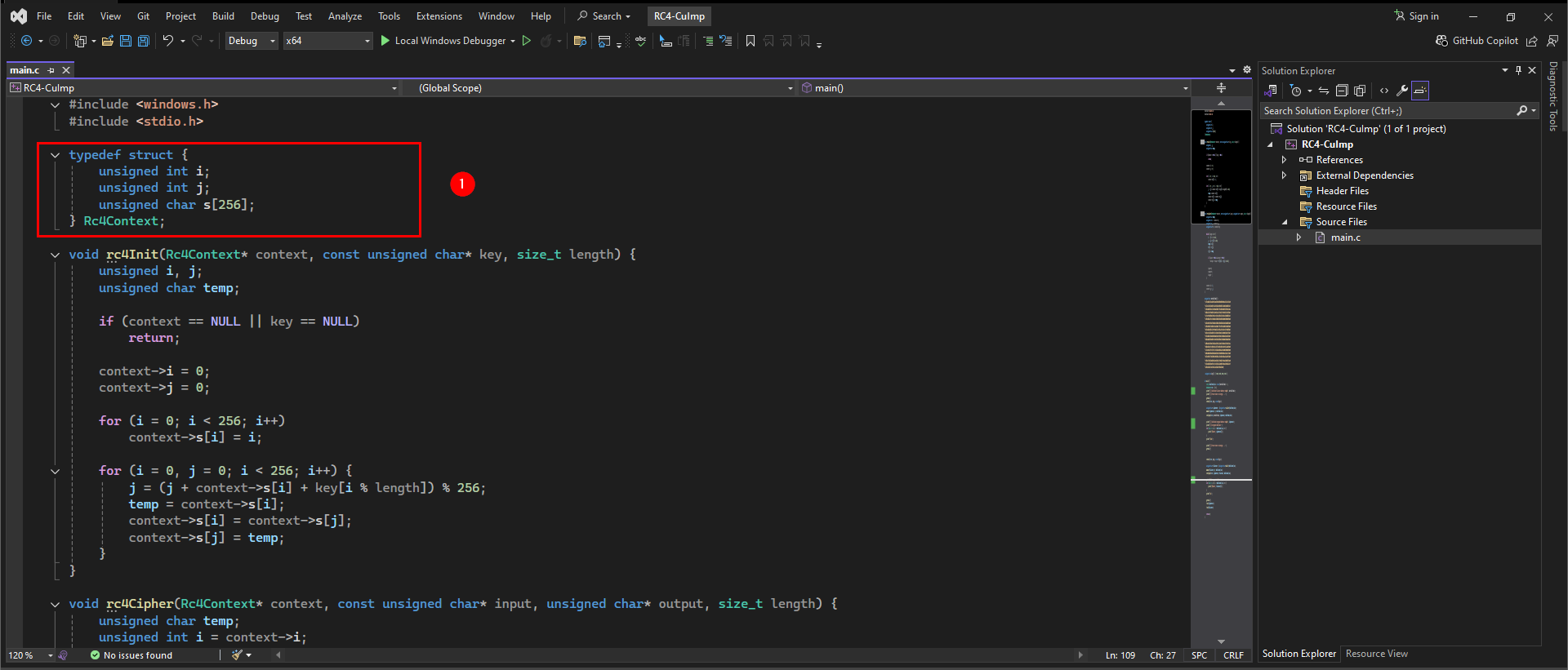This screenshot has width=1568, height=670.
Task: Click the Open File folder icon
Action: click(x=108, y=41)
